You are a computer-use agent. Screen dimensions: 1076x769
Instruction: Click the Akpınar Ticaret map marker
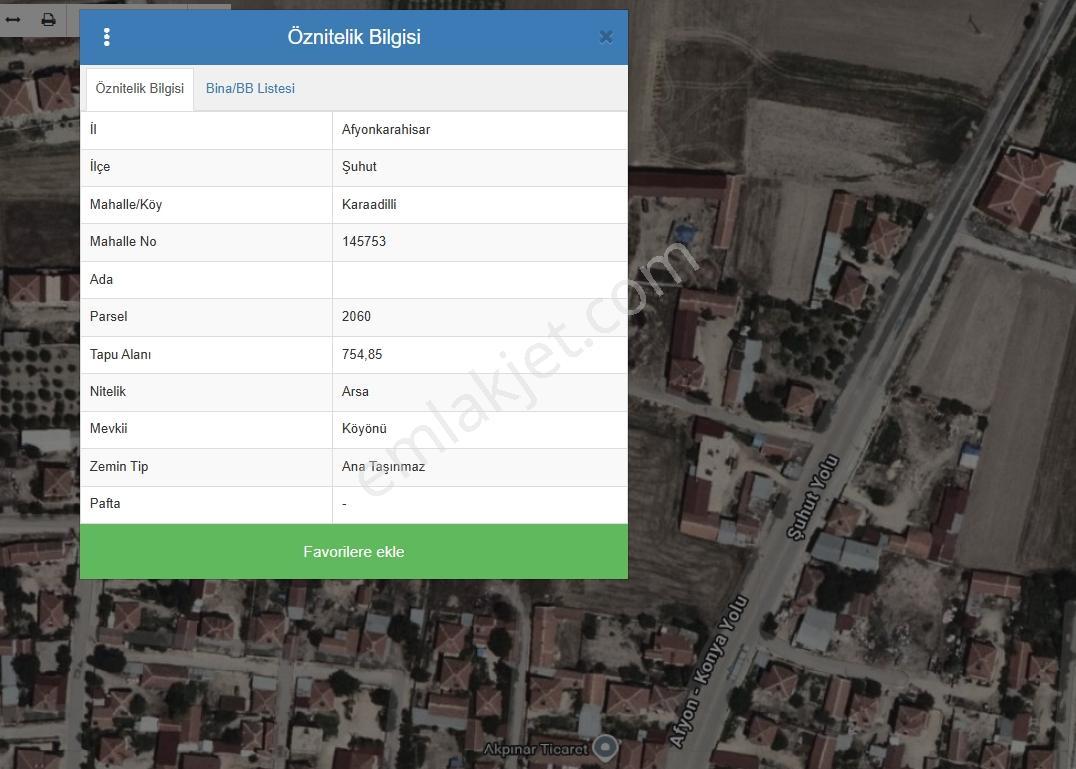tap(605, 747)
